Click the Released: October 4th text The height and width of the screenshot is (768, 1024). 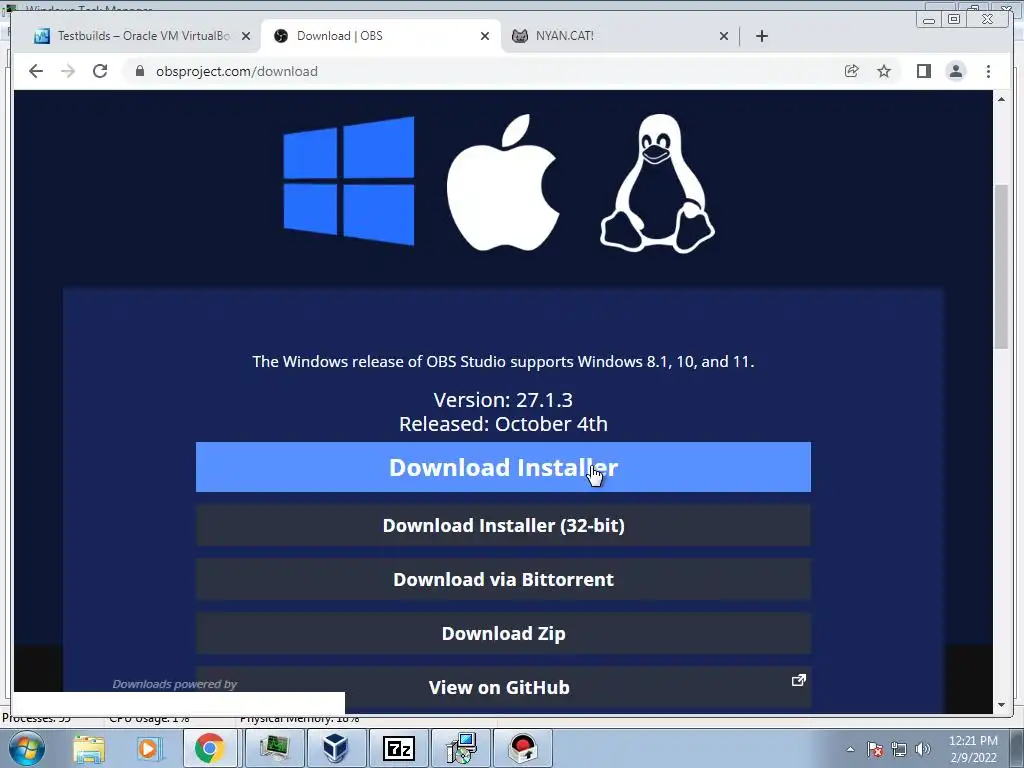click(503, 424)
